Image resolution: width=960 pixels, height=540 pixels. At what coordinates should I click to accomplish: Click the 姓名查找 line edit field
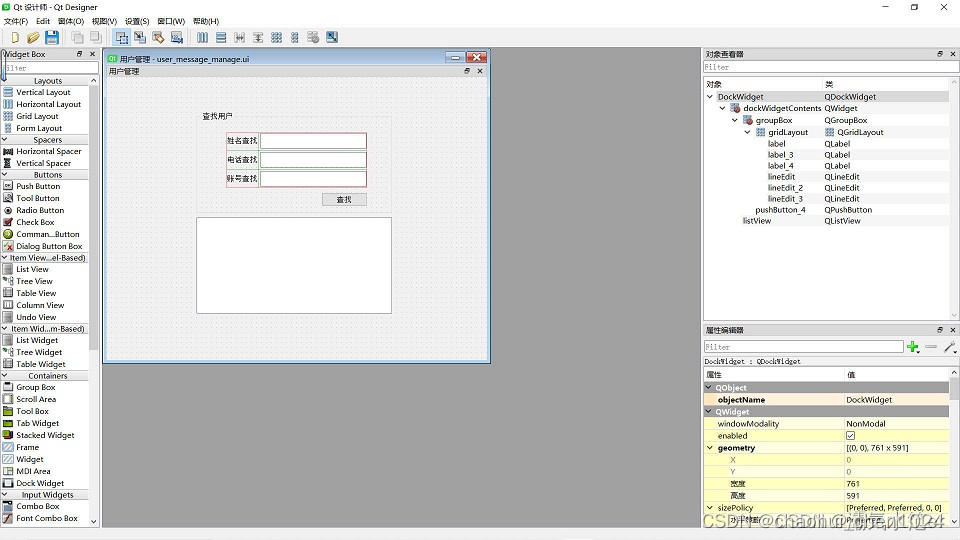coord(313,141)
